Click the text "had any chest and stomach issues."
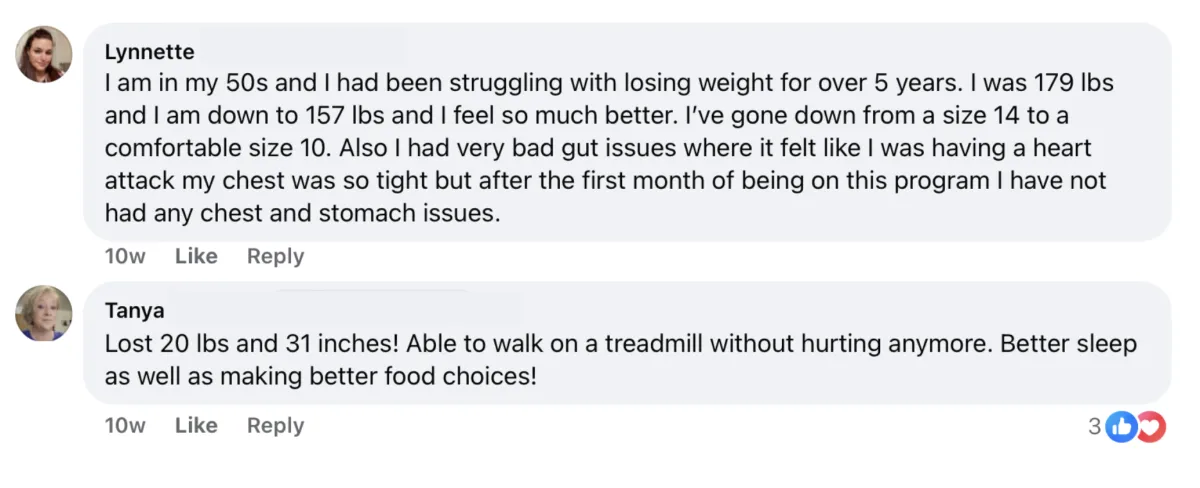1200x488 pixels. click(301, 214)
